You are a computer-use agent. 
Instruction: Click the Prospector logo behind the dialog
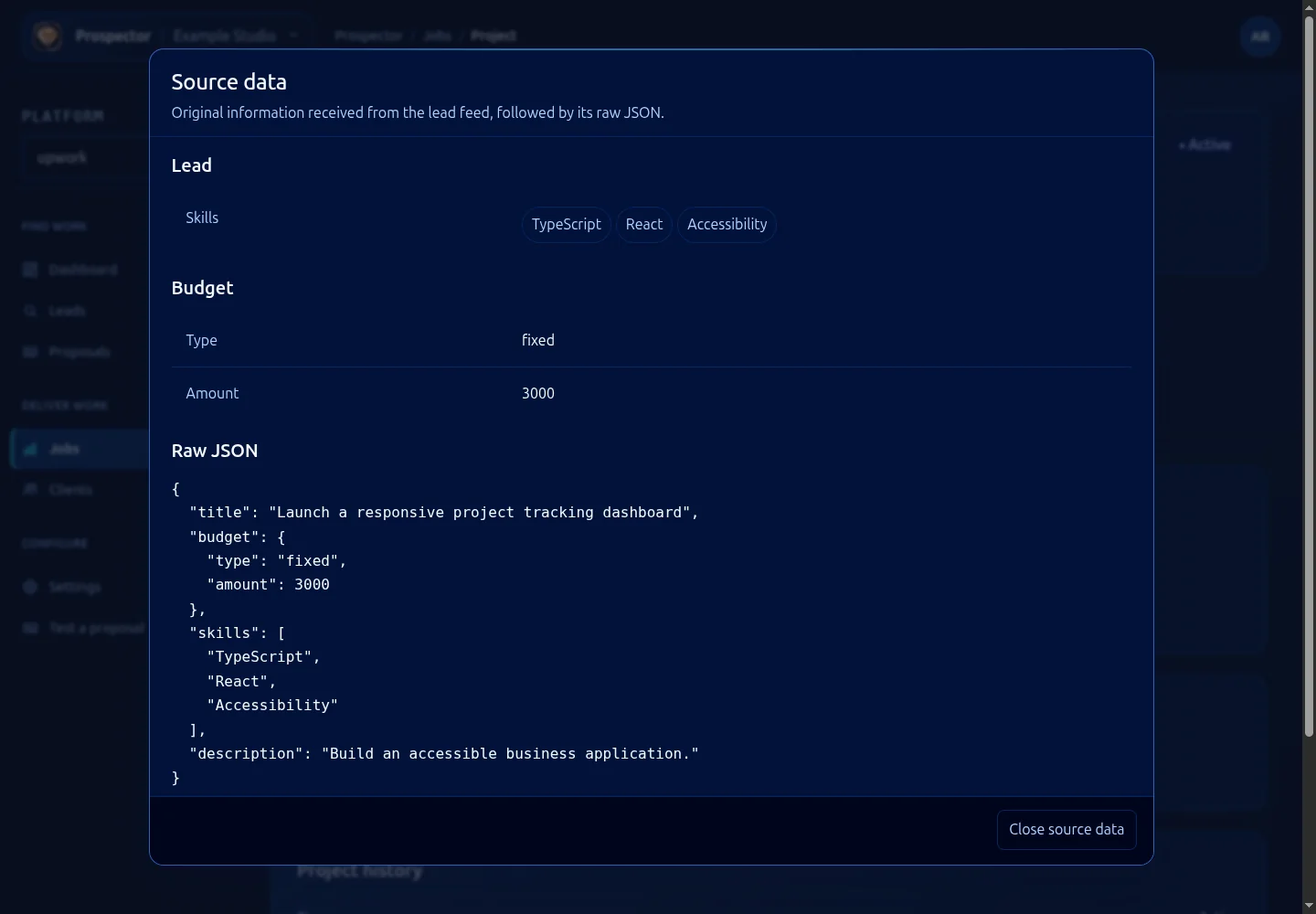pyautogui.click(x=48, y=36)
